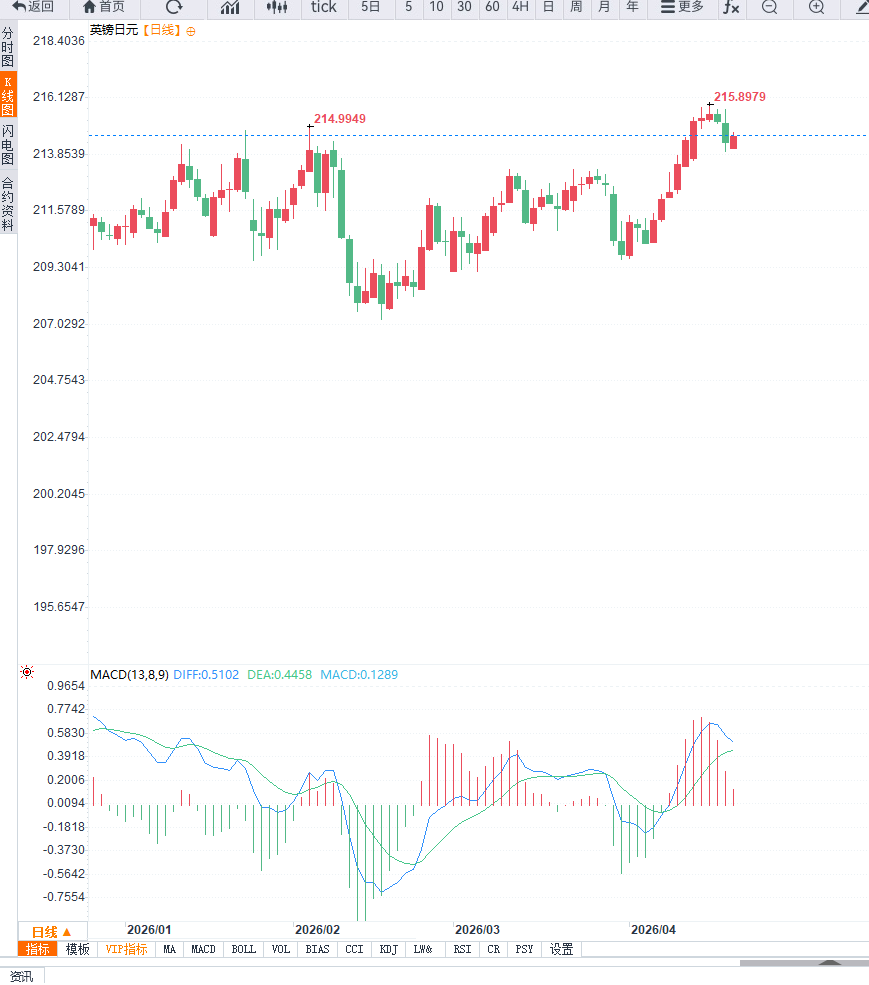Click the 返回 back arrow button

tap(33, 7)
